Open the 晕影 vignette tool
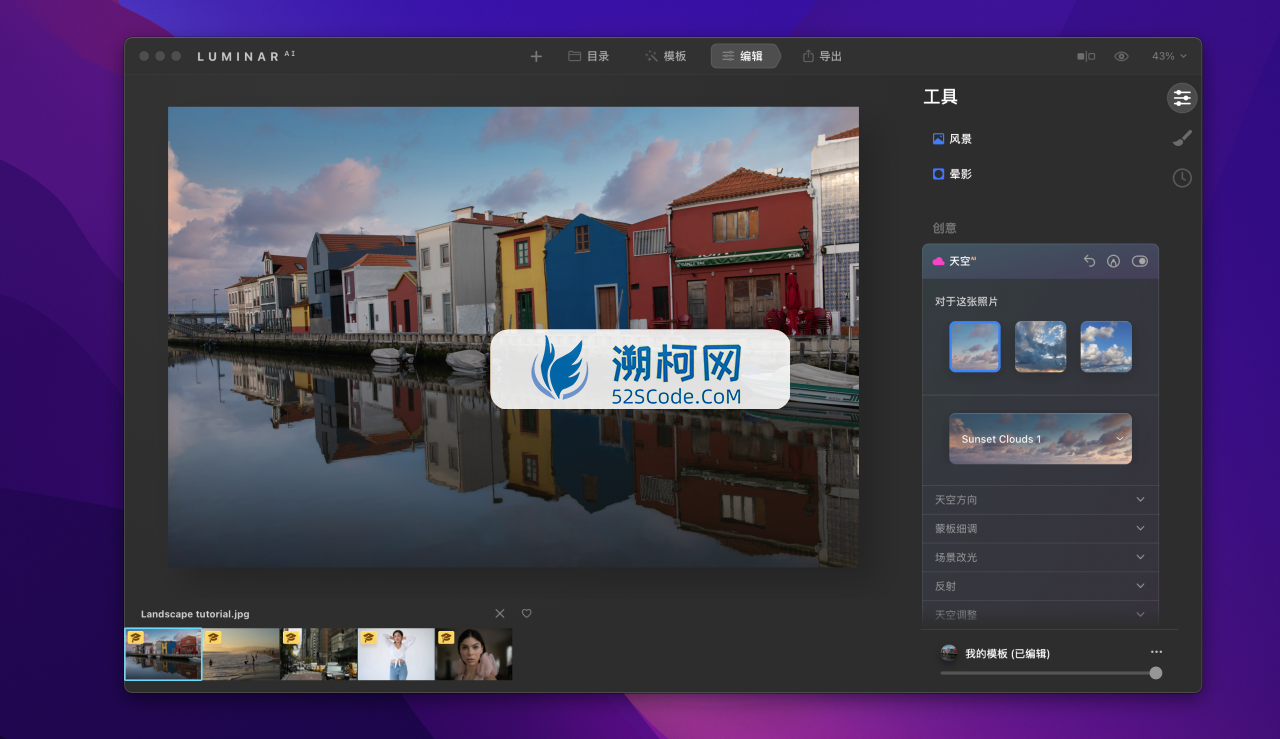Image resolution: width=1280 pixels, height=739 pixels. 952,174
